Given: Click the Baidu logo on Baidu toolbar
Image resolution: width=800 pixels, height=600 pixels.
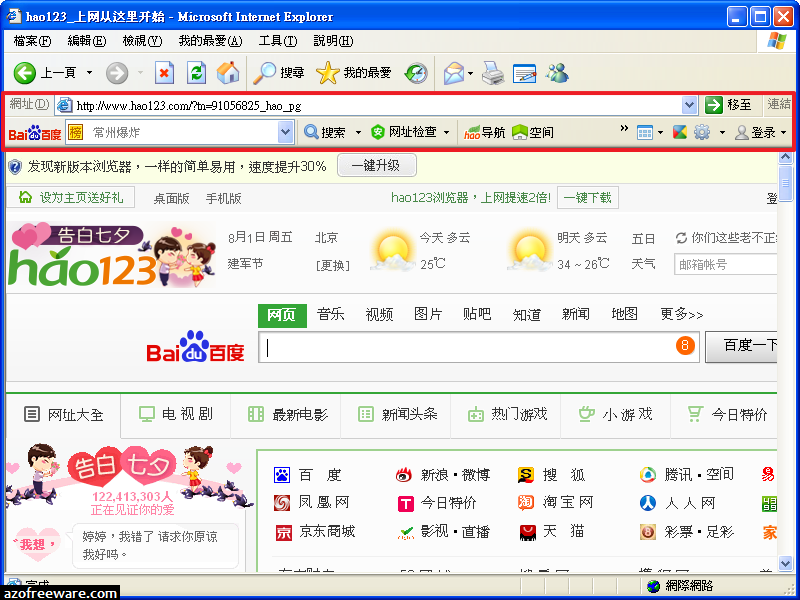Looking at the screenshot, I should pos(35,134).
